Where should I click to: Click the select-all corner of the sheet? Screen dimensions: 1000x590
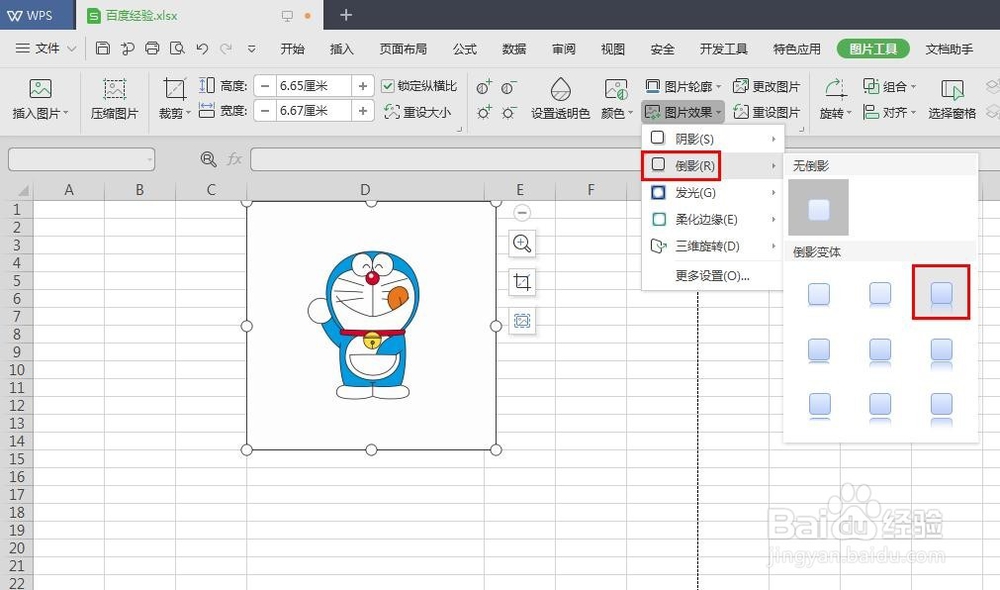[x=22, y=190]
